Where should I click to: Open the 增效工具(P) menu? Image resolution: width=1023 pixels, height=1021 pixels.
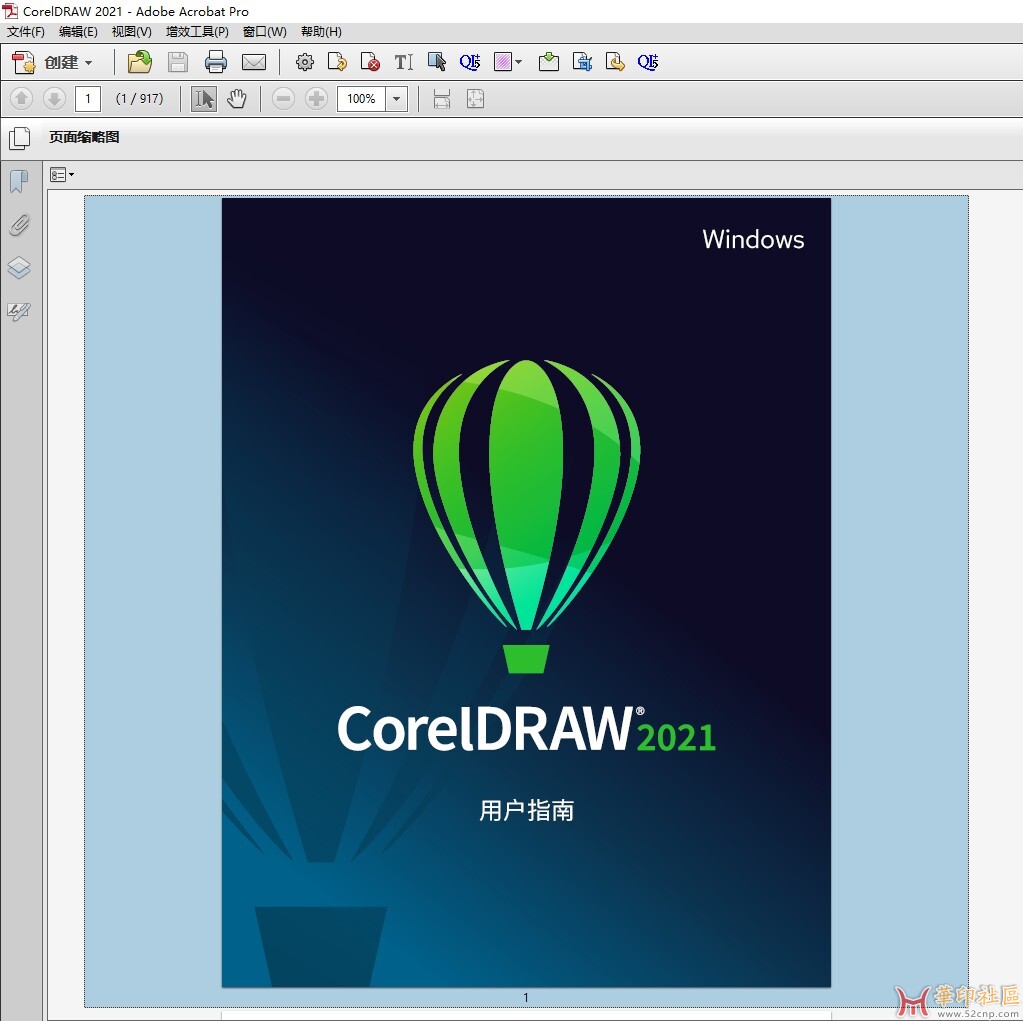(197, 32)
